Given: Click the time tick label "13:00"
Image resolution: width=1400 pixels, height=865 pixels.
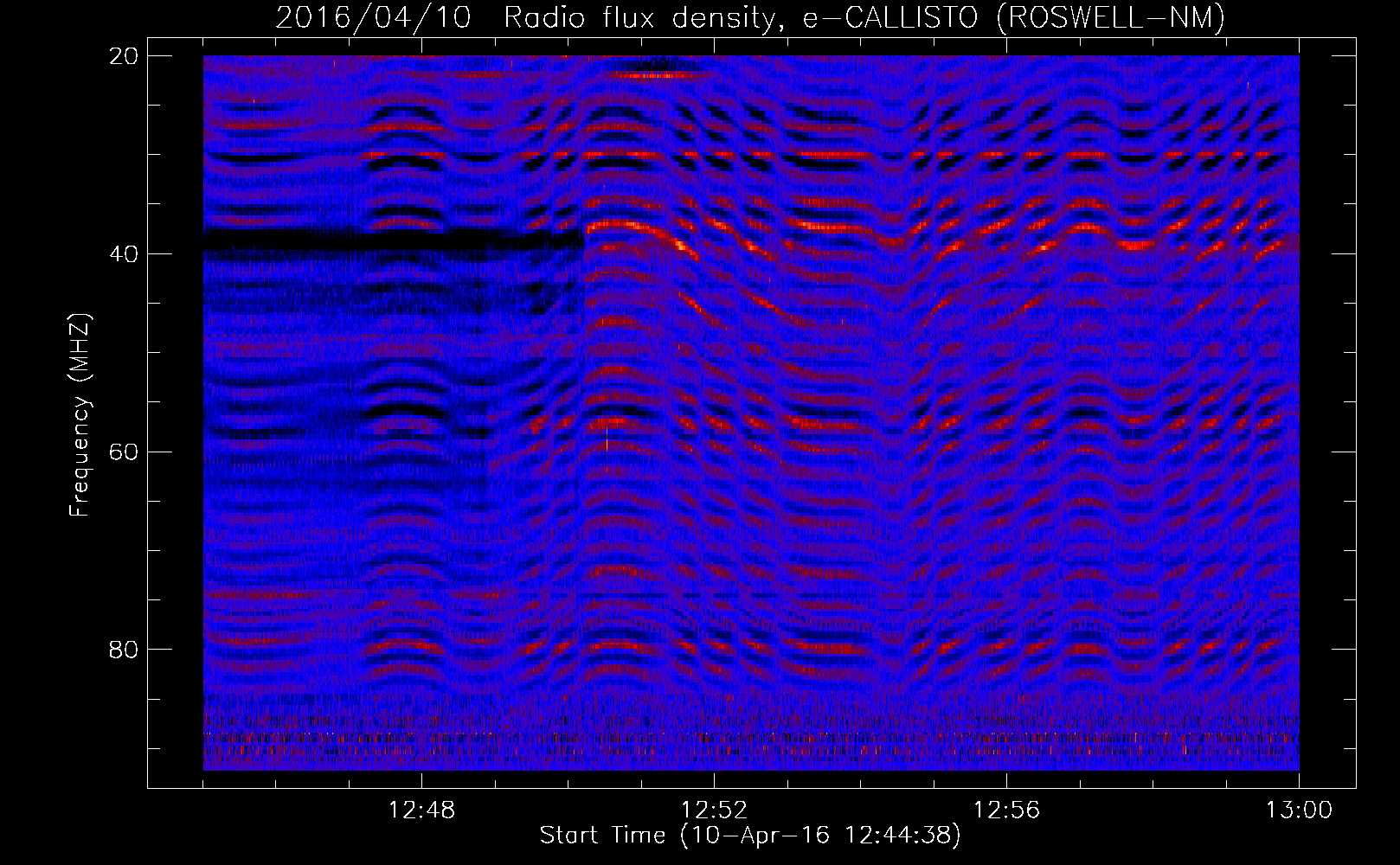Looking at the screenshot, I should (1299, 811).
